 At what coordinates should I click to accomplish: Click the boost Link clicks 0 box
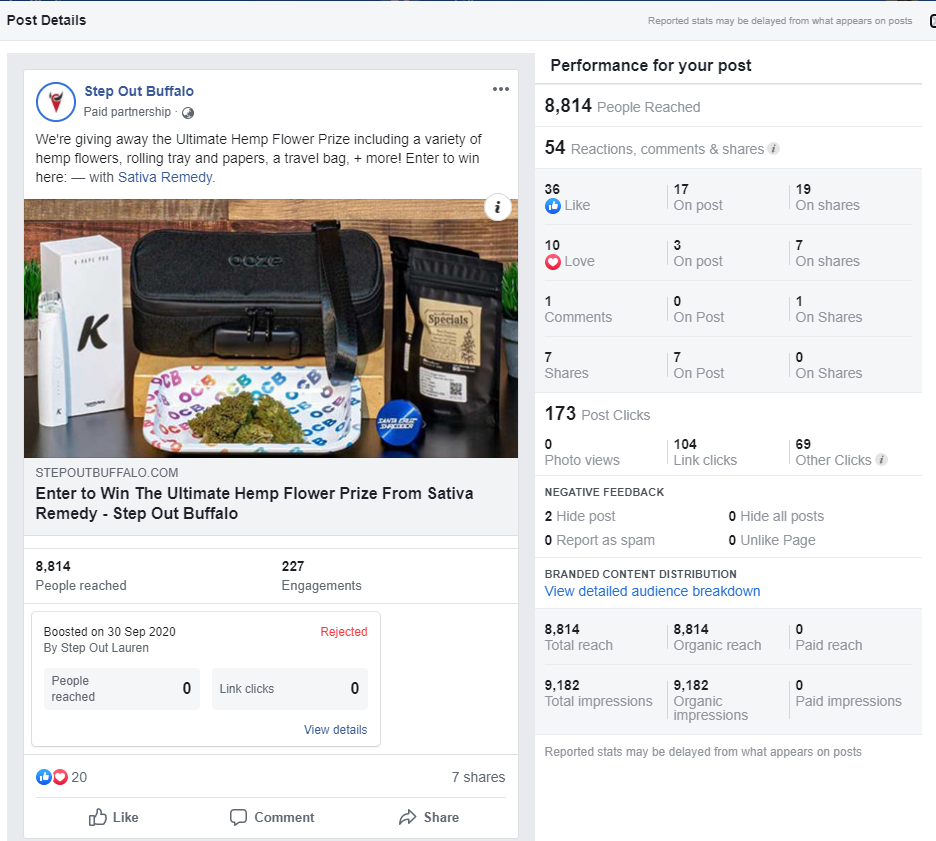290,689
